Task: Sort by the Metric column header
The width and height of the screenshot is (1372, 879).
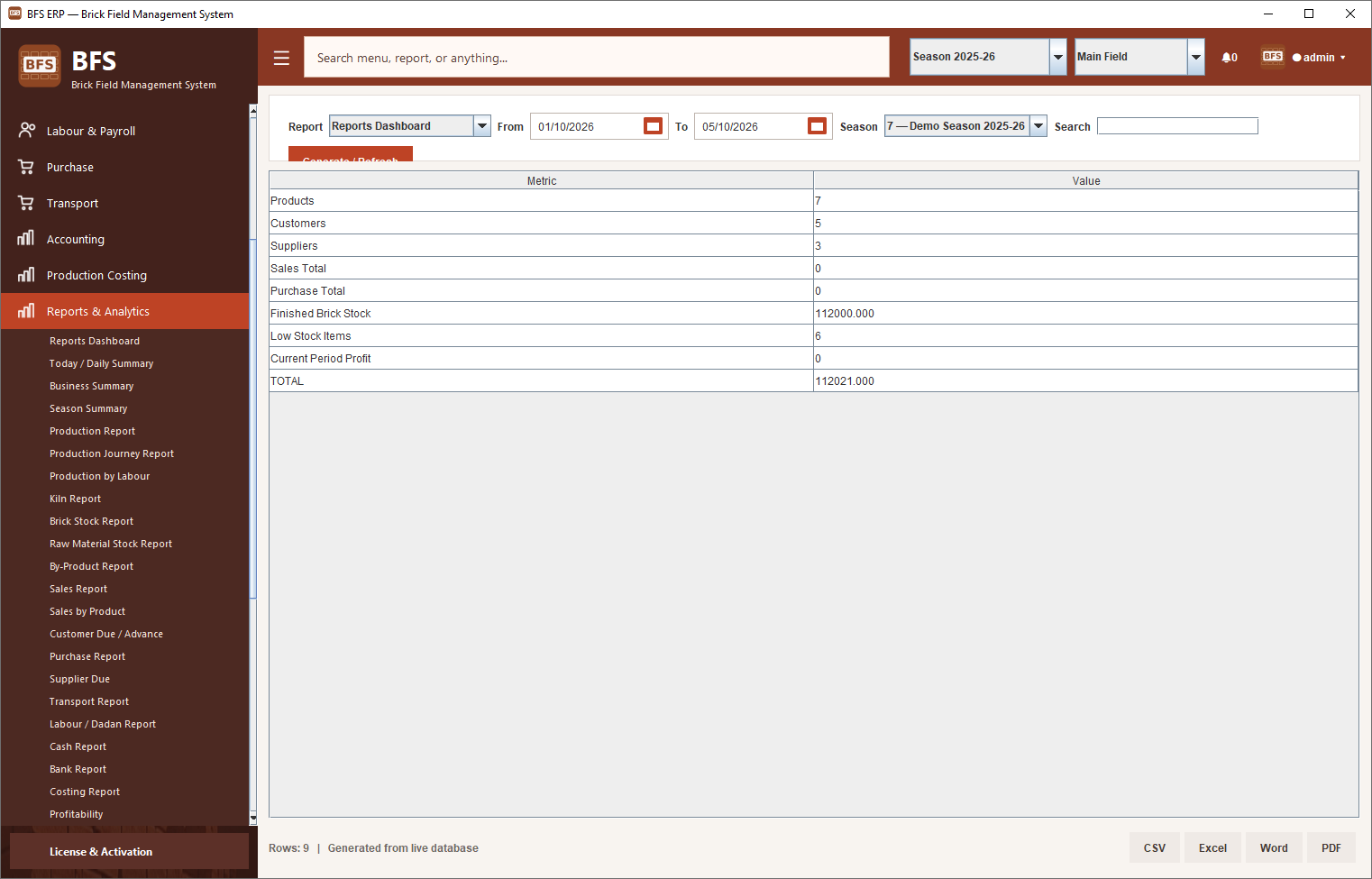Action: point(541,180)
